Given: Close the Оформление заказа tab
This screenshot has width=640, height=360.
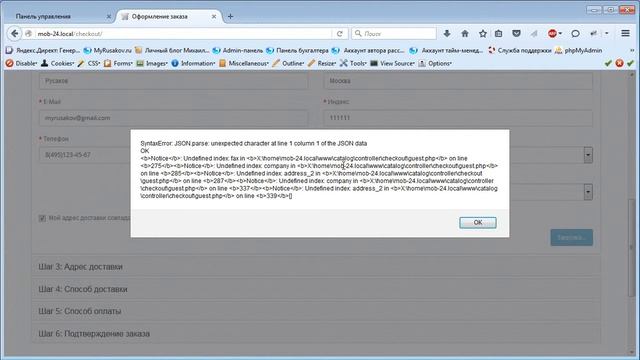Looking at the screenshot, I should click(214, 16).
